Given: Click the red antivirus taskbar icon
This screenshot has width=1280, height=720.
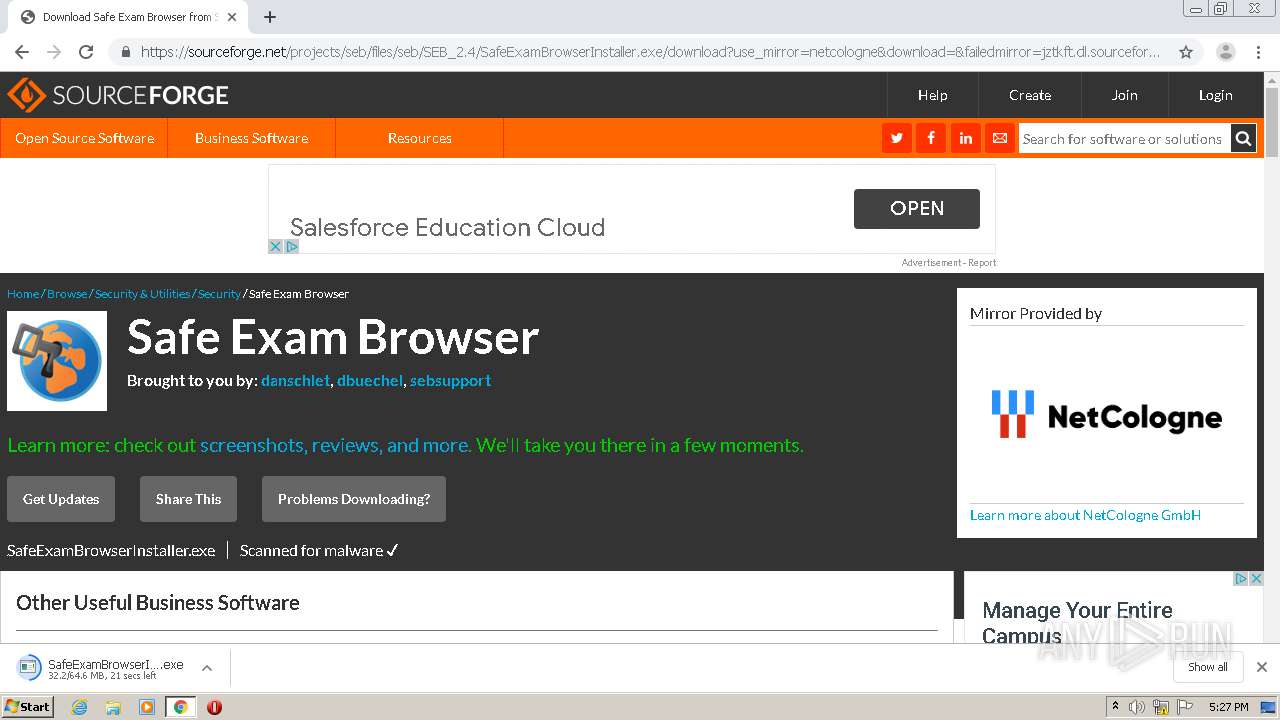Looking at the screenshot, I should (x=214, y=707).
